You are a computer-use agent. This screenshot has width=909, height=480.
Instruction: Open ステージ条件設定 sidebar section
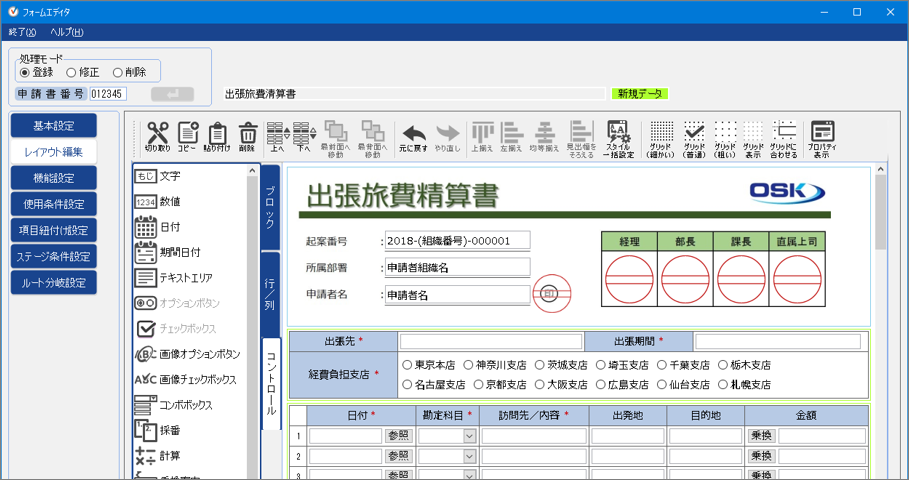pyautogui.click(x=53, y=256)
